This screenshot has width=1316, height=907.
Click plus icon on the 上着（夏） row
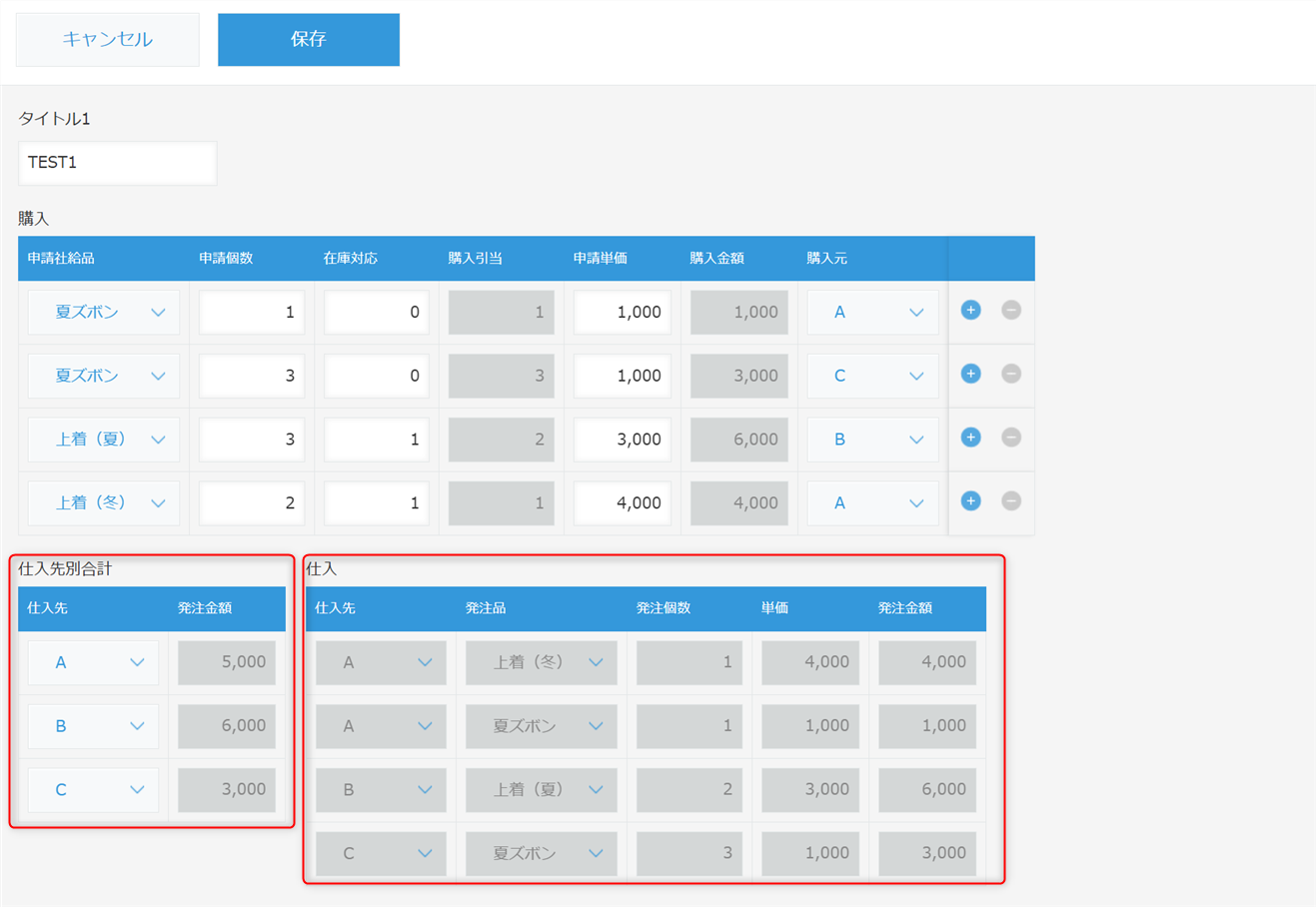pos(970,438)
